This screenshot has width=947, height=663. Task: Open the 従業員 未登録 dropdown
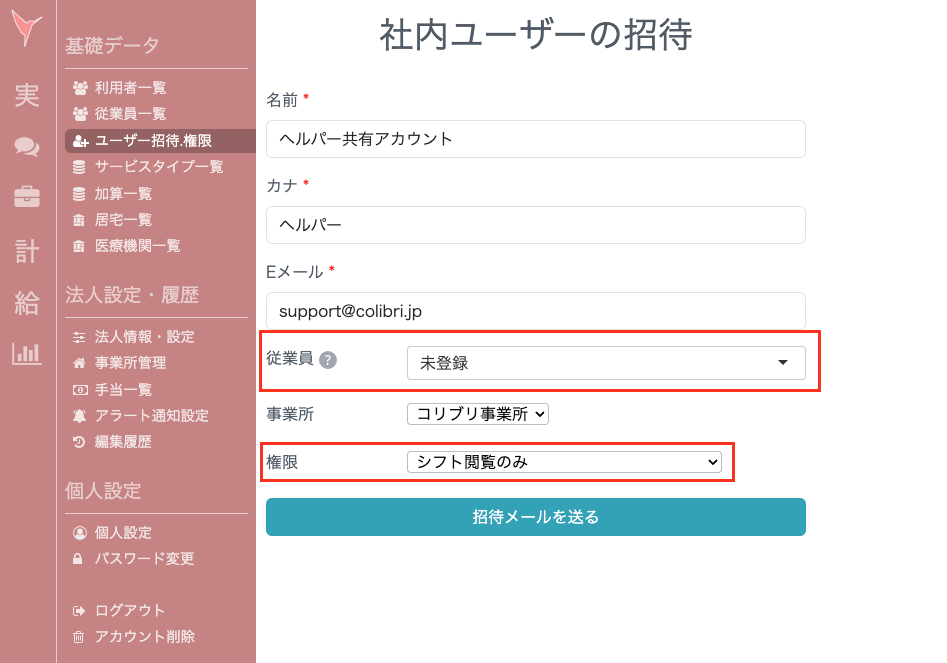tap(606, 363)
